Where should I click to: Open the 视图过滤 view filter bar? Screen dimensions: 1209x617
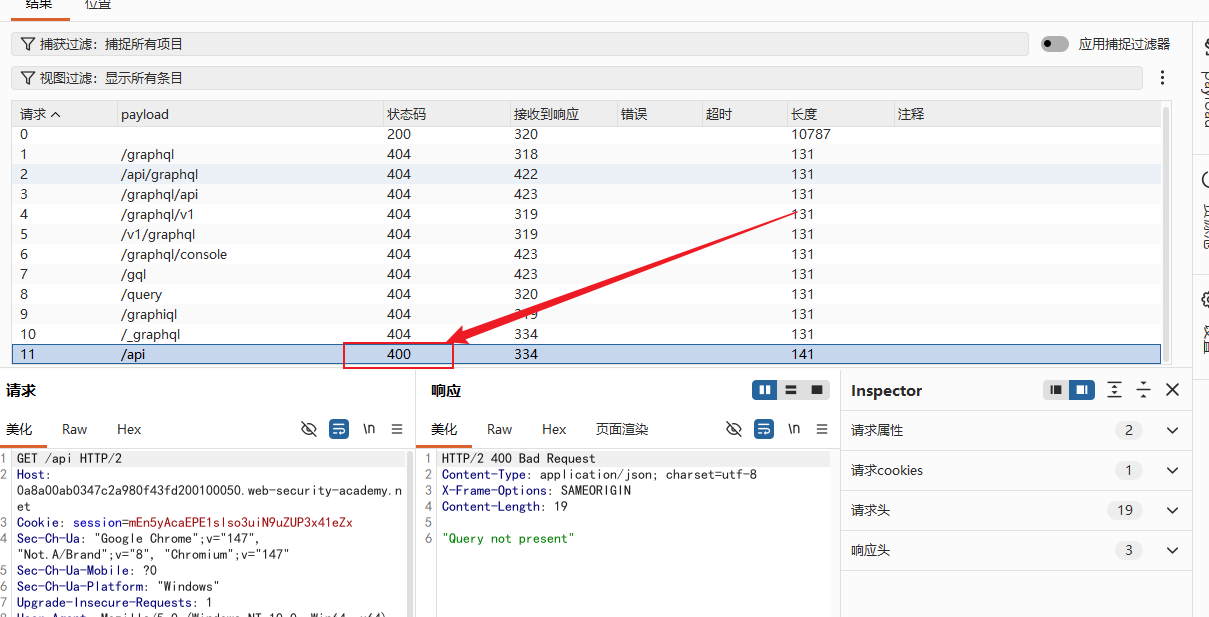coord(577,78)
